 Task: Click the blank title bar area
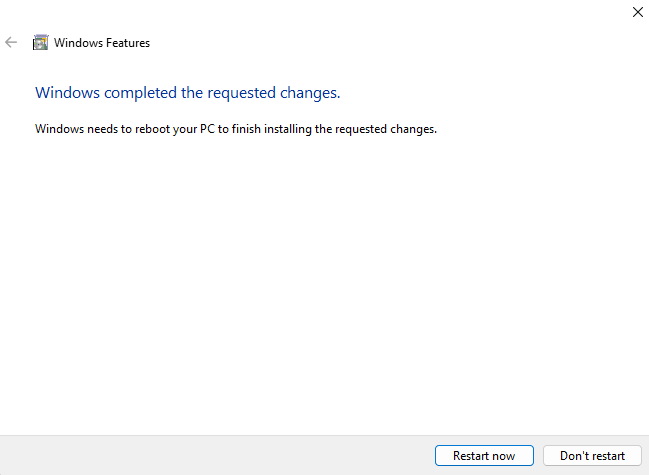point(320,12)
